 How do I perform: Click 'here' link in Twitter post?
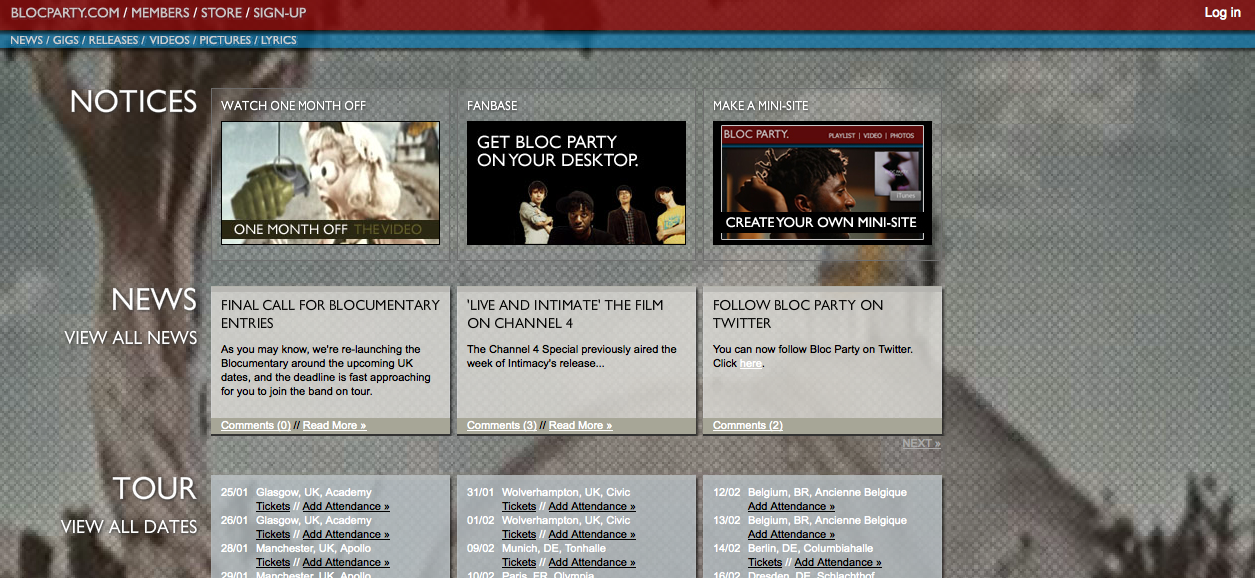pyautogui.click(x=751, y=364)
